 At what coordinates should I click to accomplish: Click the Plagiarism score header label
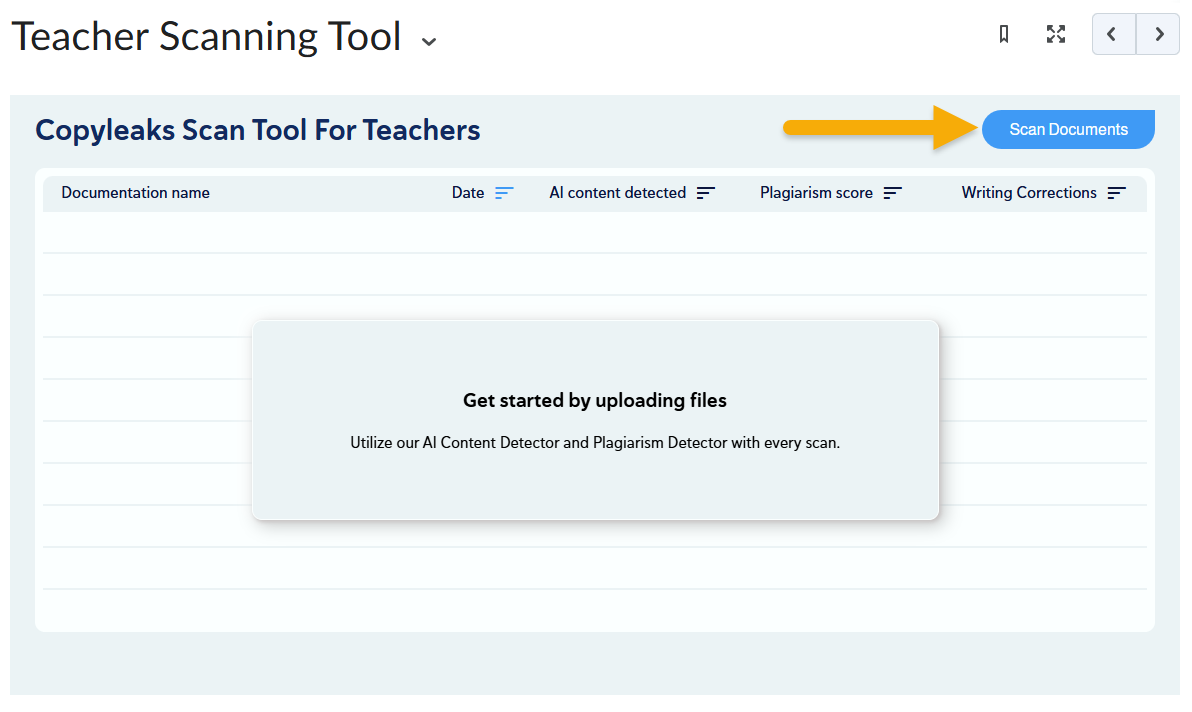coord(816,193)
